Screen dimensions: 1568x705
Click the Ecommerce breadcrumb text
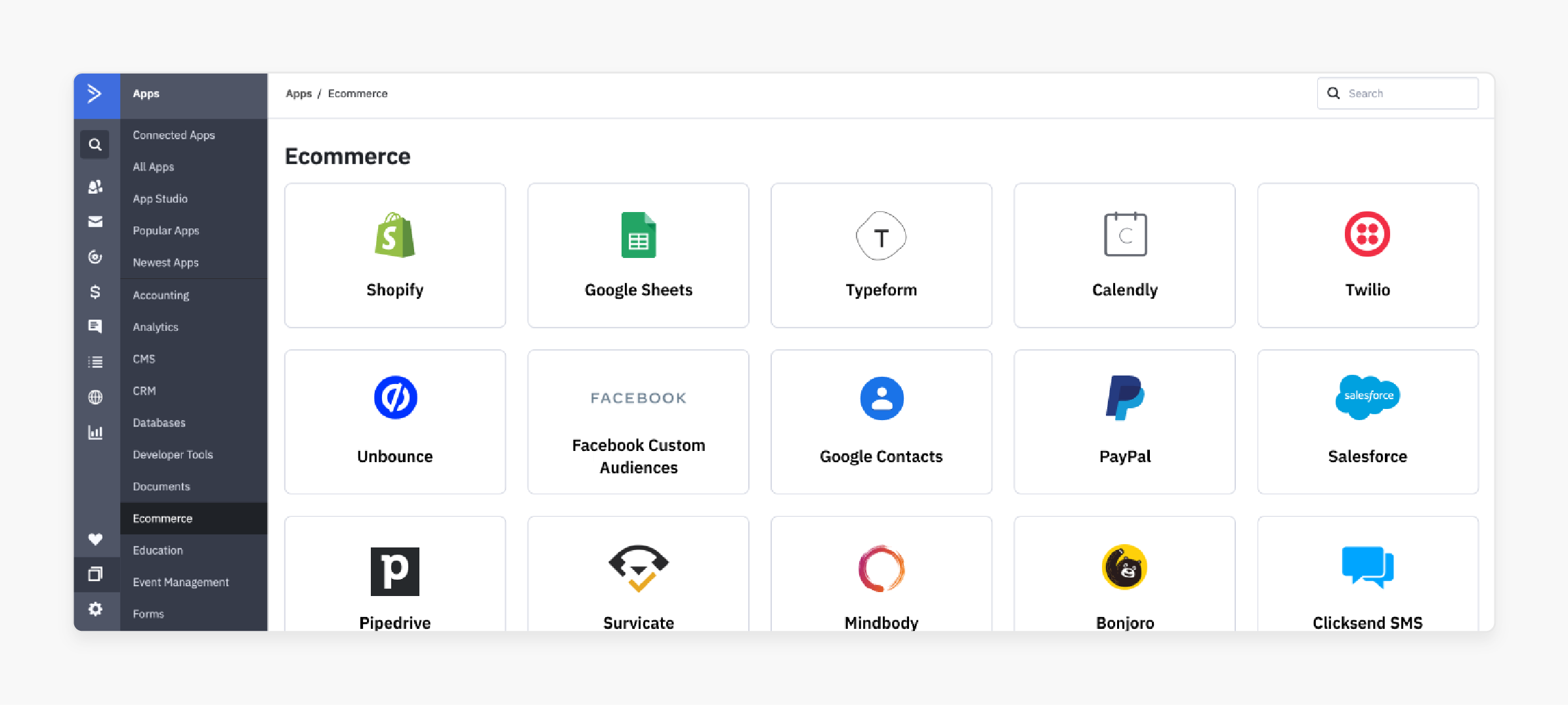358,94
